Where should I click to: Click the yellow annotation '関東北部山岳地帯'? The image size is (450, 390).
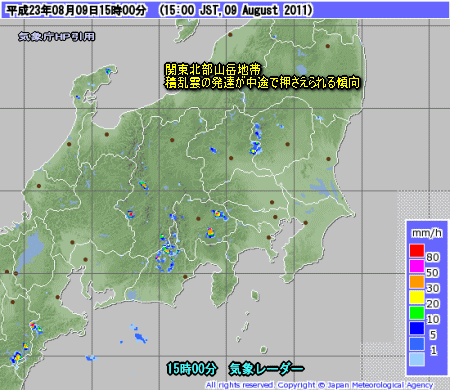(213, 70)
